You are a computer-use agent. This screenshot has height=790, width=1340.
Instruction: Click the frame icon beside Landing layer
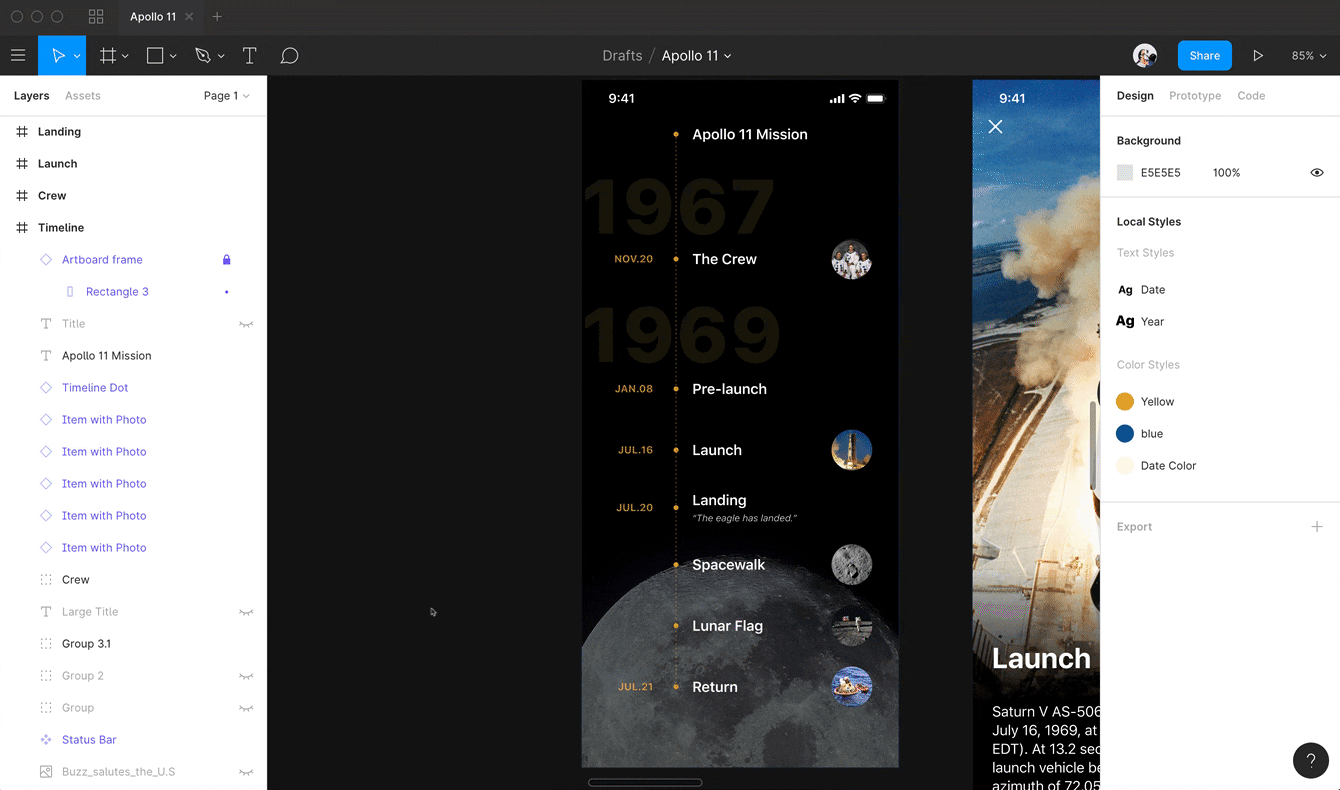(22, 132)
